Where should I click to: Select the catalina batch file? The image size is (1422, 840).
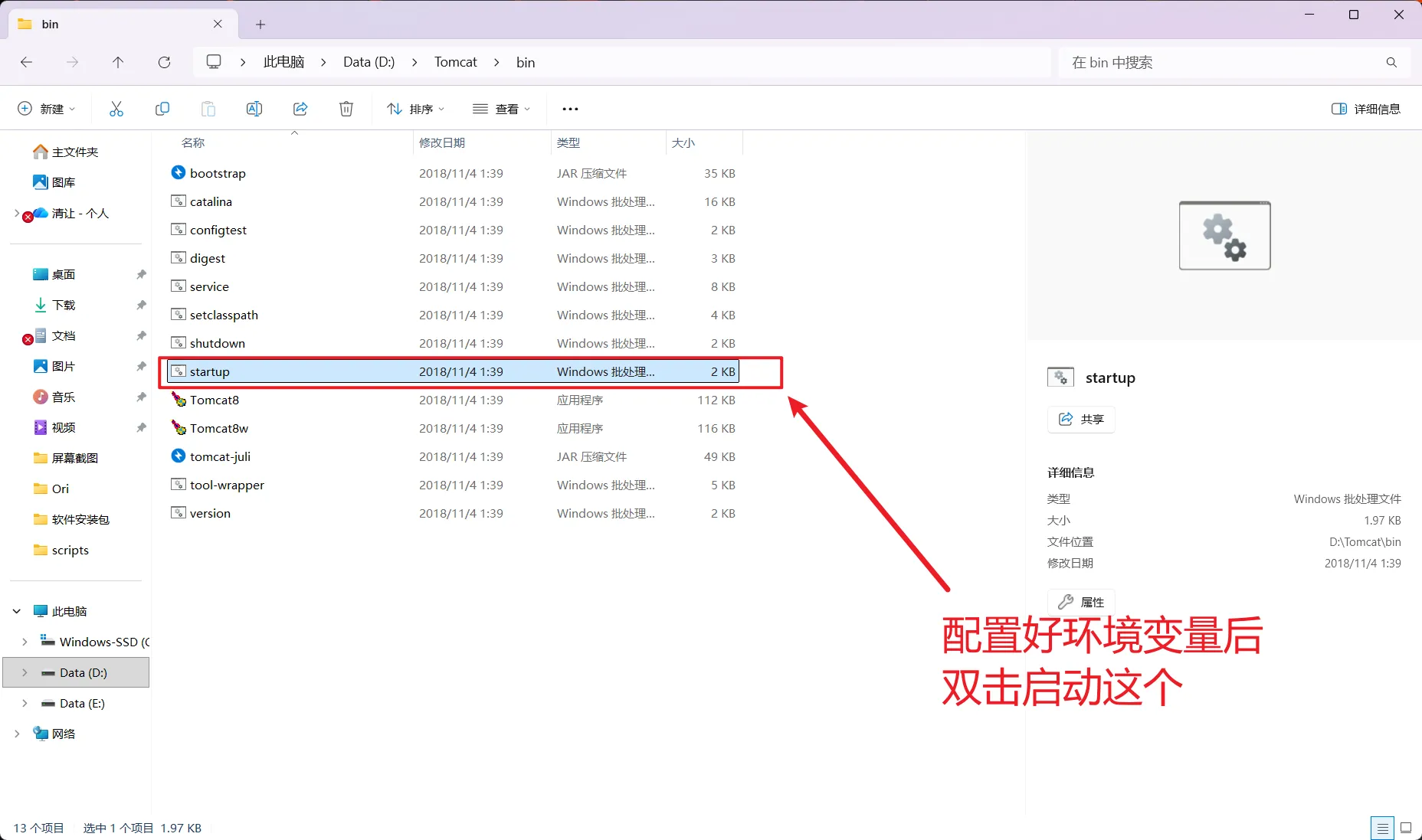pyautogui.click(x=453, y=201)
